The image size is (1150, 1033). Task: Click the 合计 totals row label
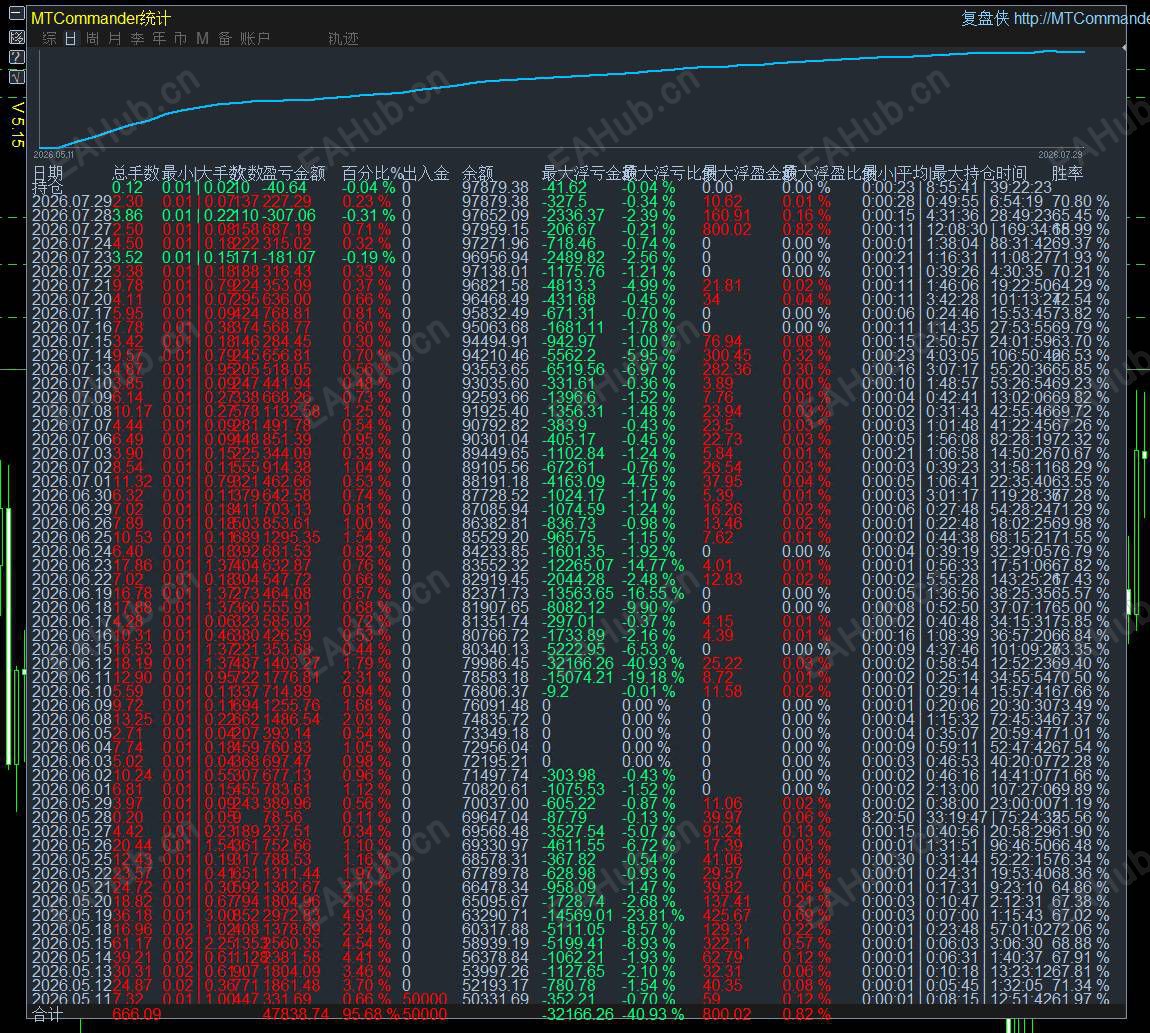[48, 1015]
